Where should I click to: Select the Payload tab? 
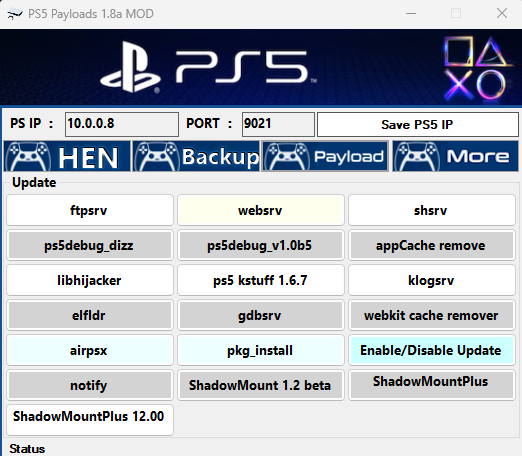coord(325,156)
